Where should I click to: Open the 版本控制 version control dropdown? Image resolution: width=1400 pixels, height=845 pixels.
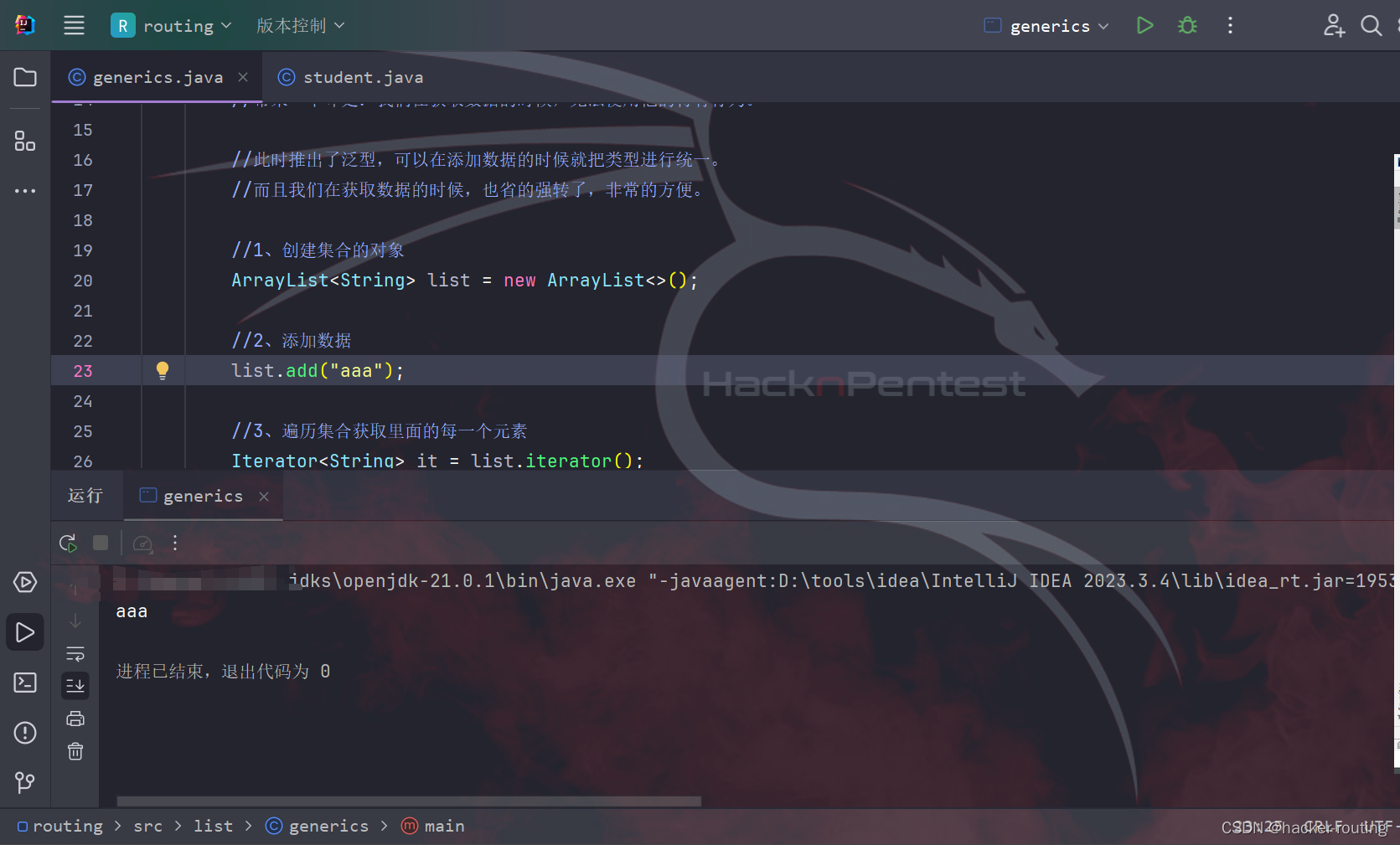click(300, 26)
